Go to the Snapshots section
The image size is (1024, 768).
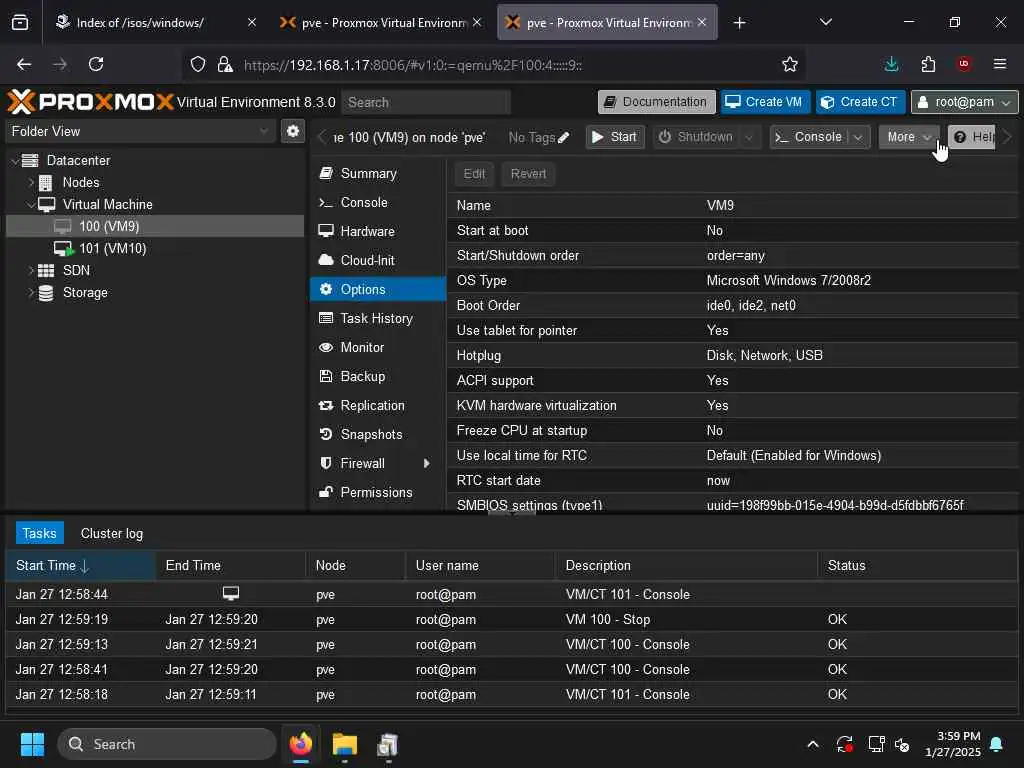click(377, 434)
